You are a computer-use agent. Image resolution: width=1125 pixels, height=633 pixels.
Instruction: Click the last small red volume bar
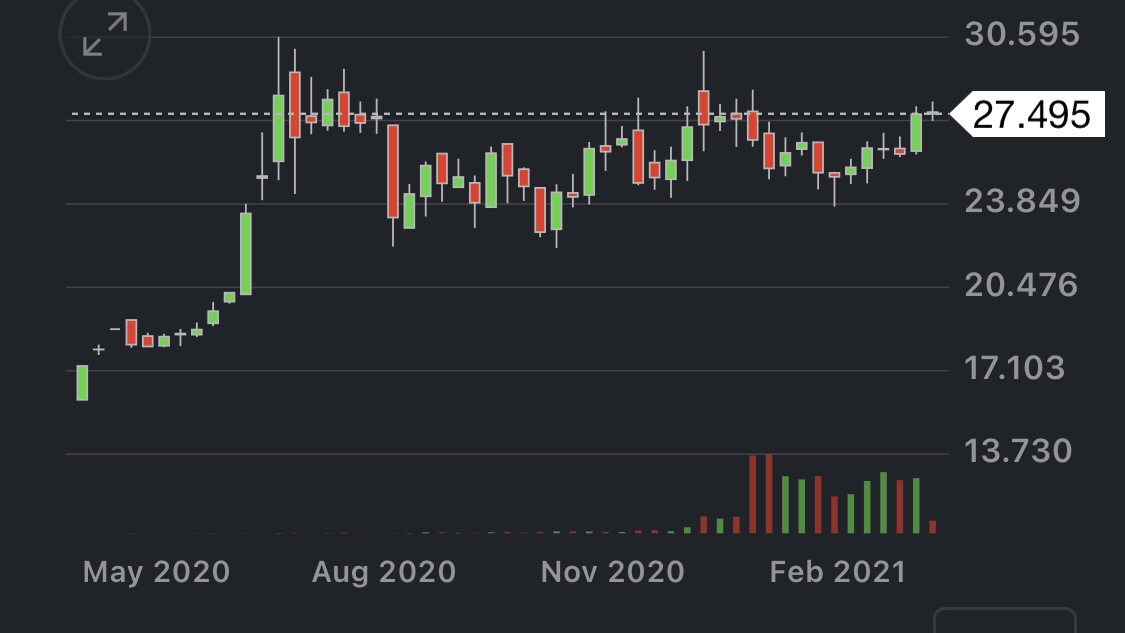[x=933, y=526]
